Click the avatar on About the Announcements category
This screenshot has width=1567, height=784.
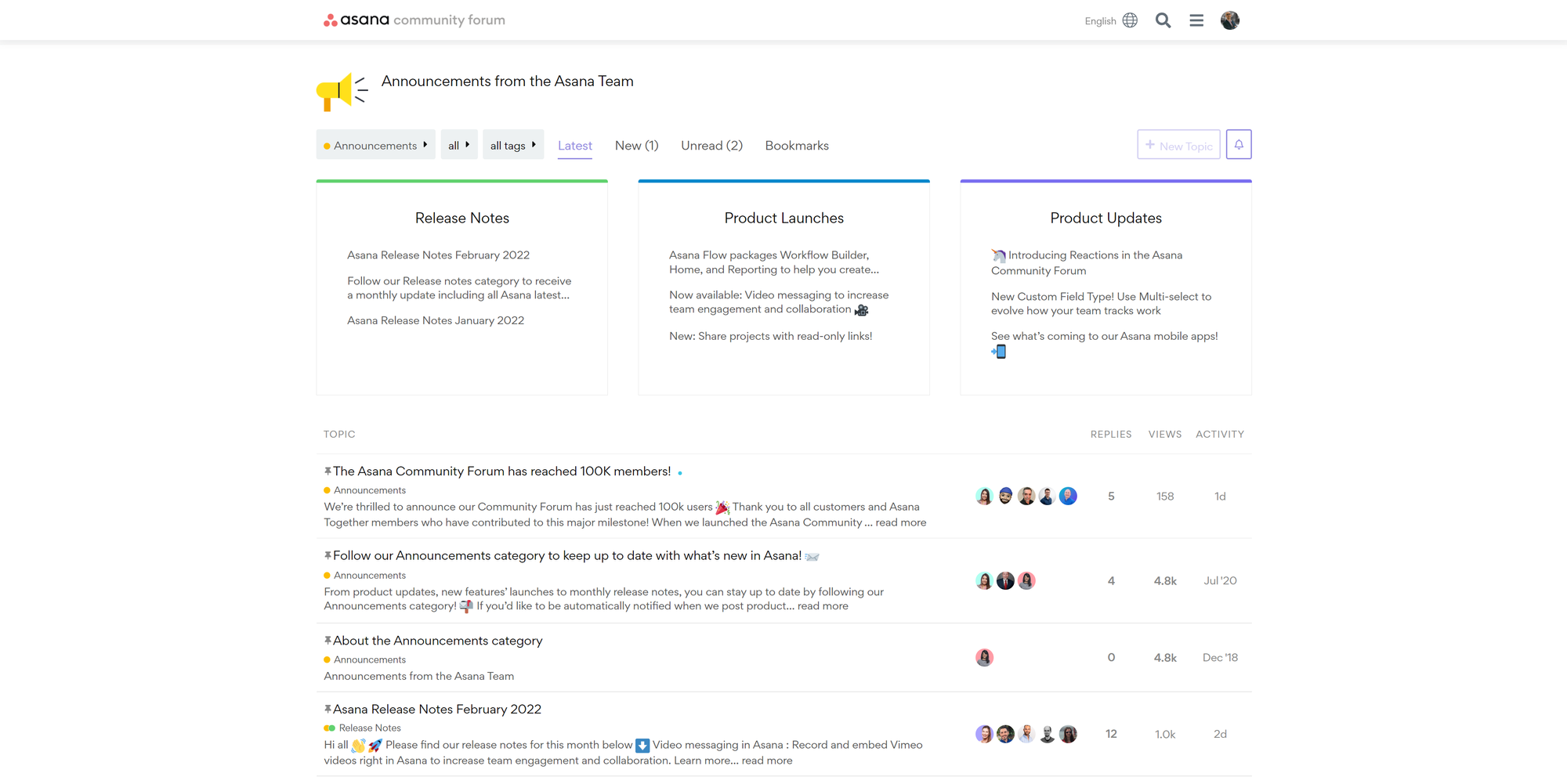point(985,657)
